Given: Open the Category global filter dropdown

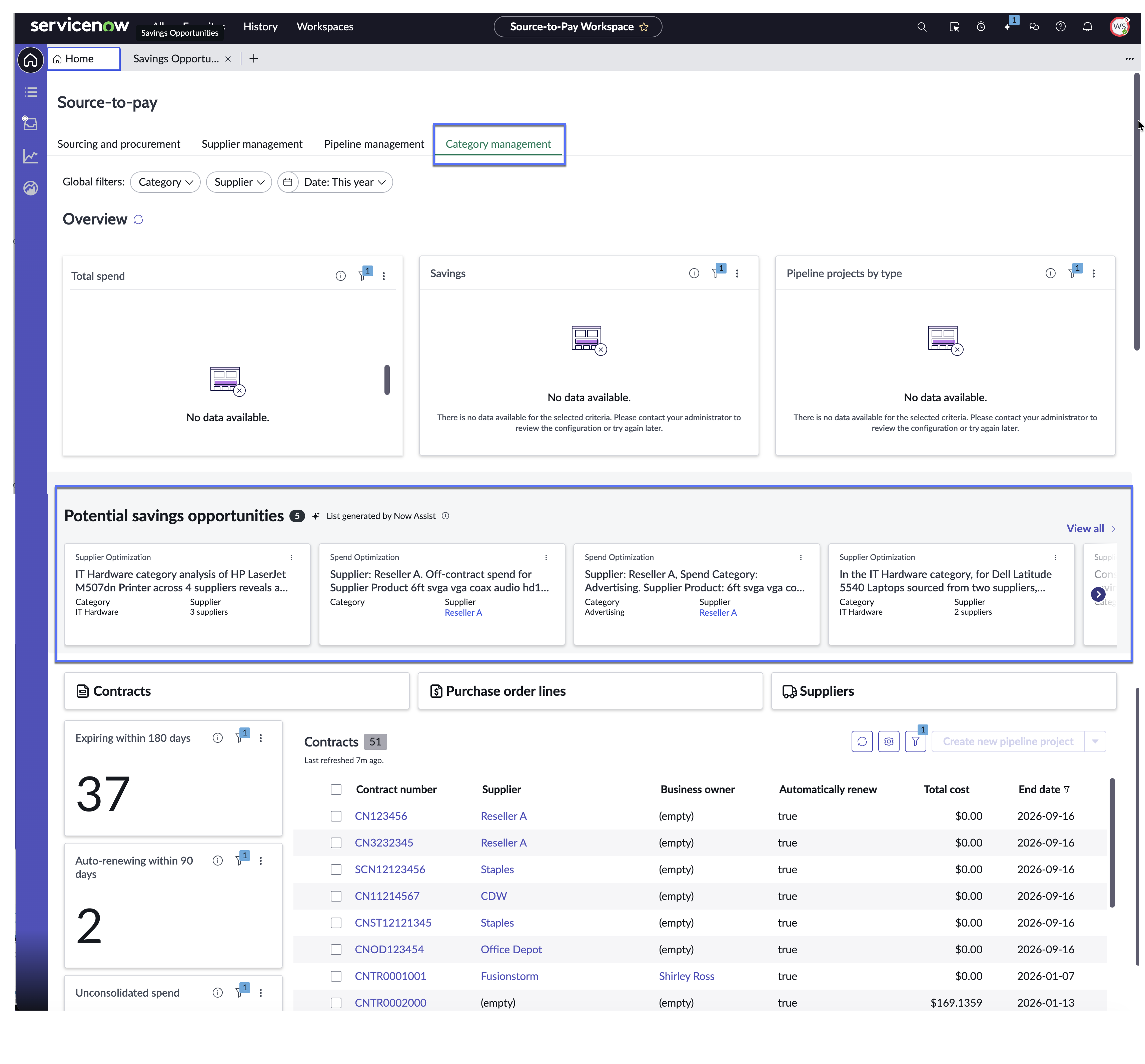Looking at the screenshot, I should (x=165, y=182).
